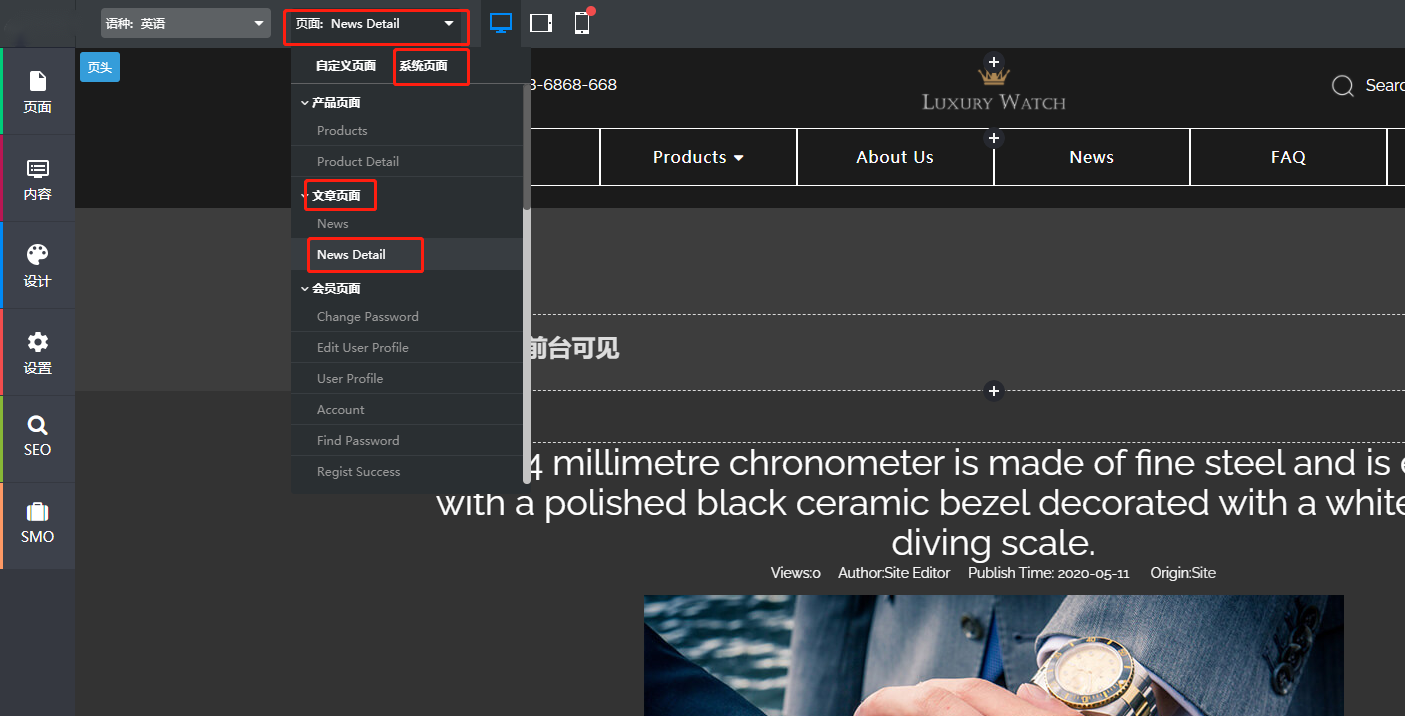
Task: Click the 页头 header label button
Action: [x=99, y=67]
